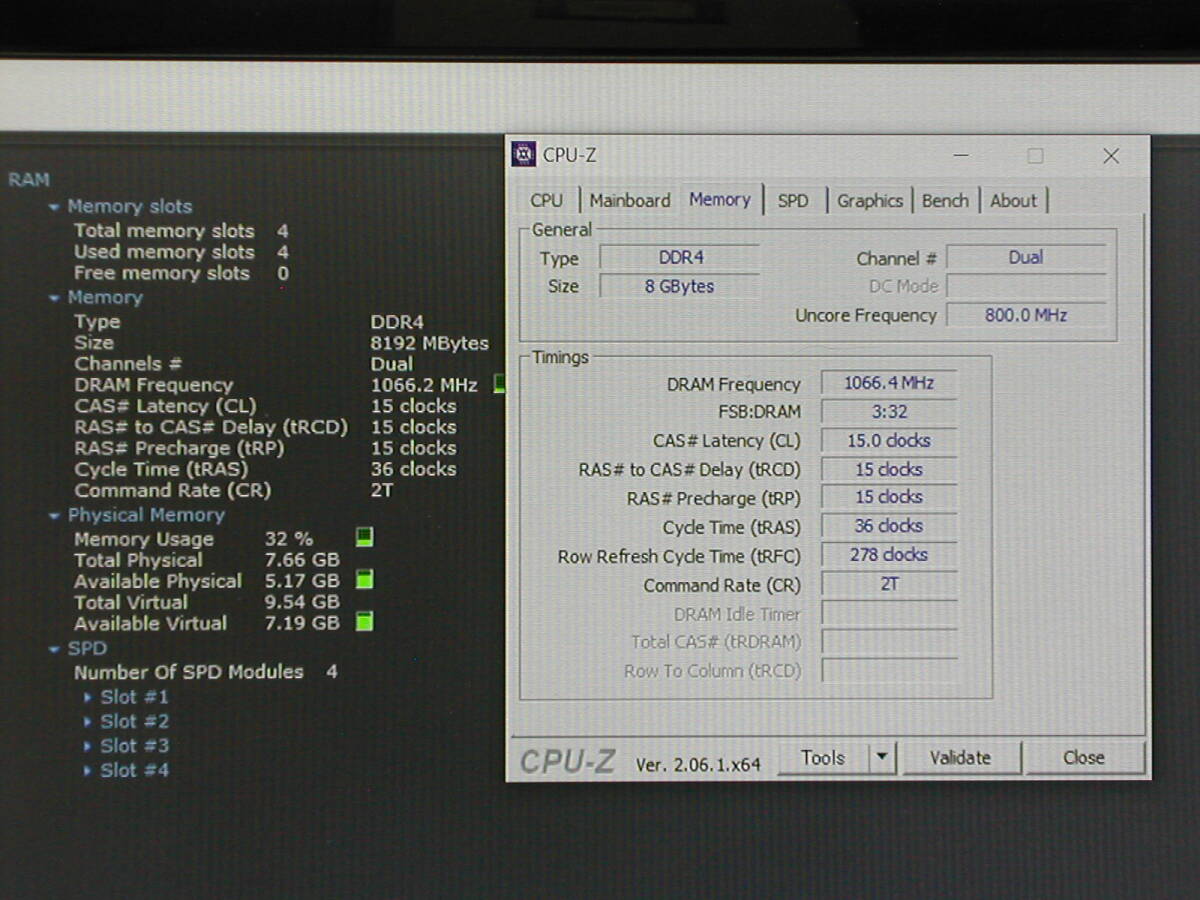Image resolution: width=1200 pixels, height=900 pixels.
Task: Expand Slot #1 details
Action: pyautogui.click(x=88, y=697)
